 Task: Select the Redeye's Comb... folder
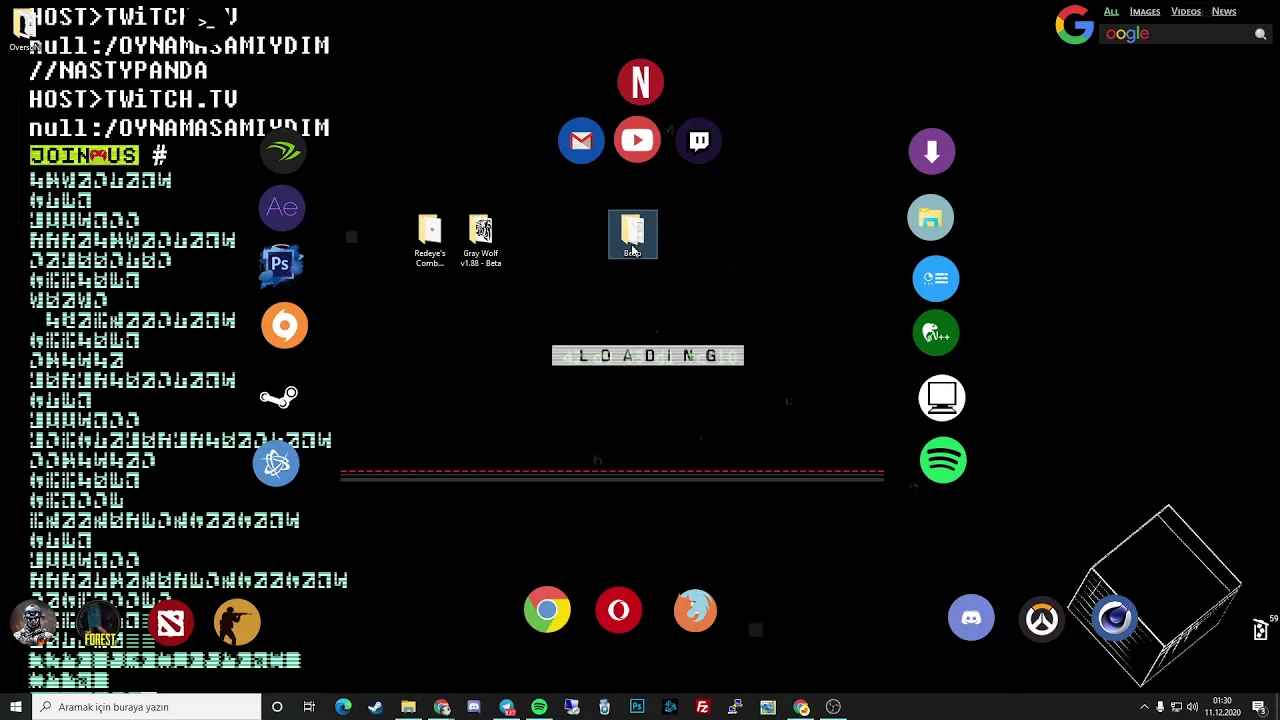click(x=430, y=241)
